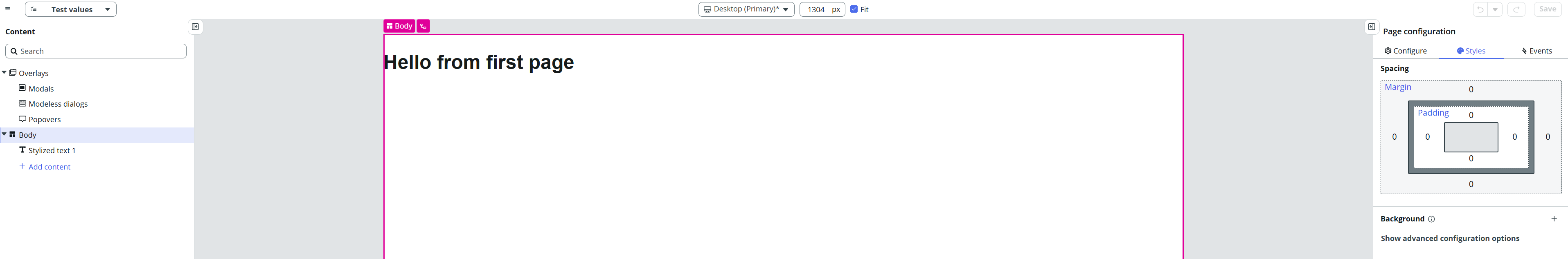1568x259 pixels.
Task: Add a background with the plus icon
Action: [1553, 219]
